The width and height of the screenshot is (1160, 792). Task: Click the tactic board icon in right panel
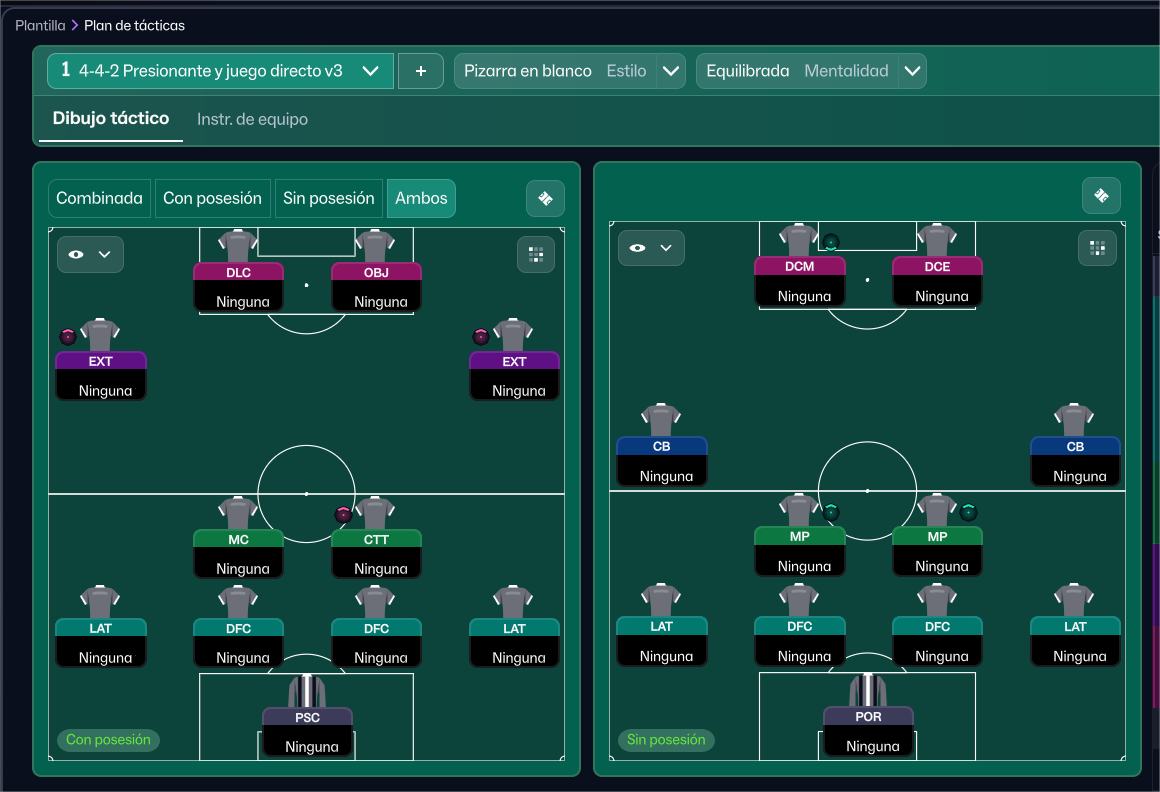tap(1101, 196)
